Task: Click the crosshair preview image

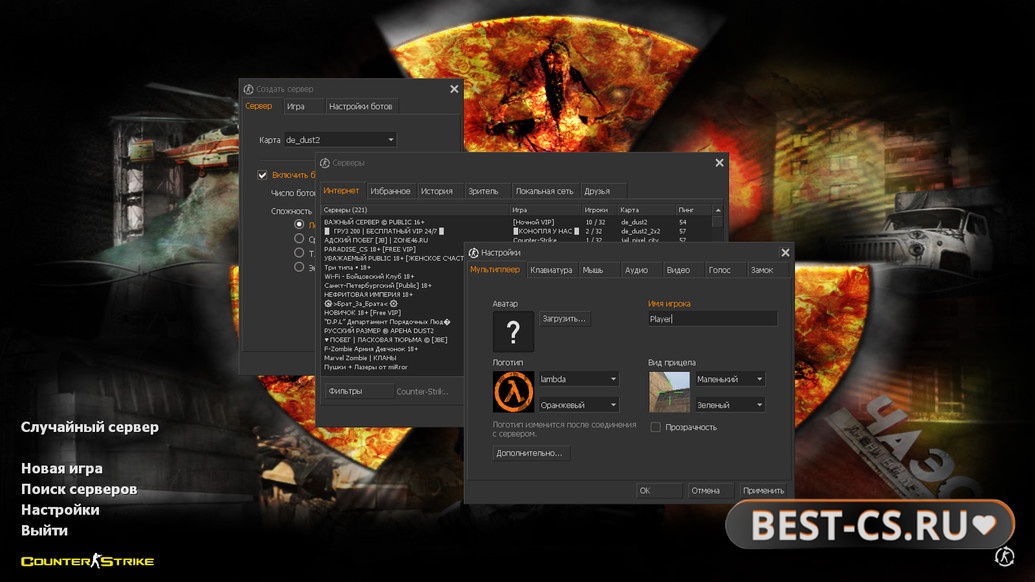Action: [669, 391]
